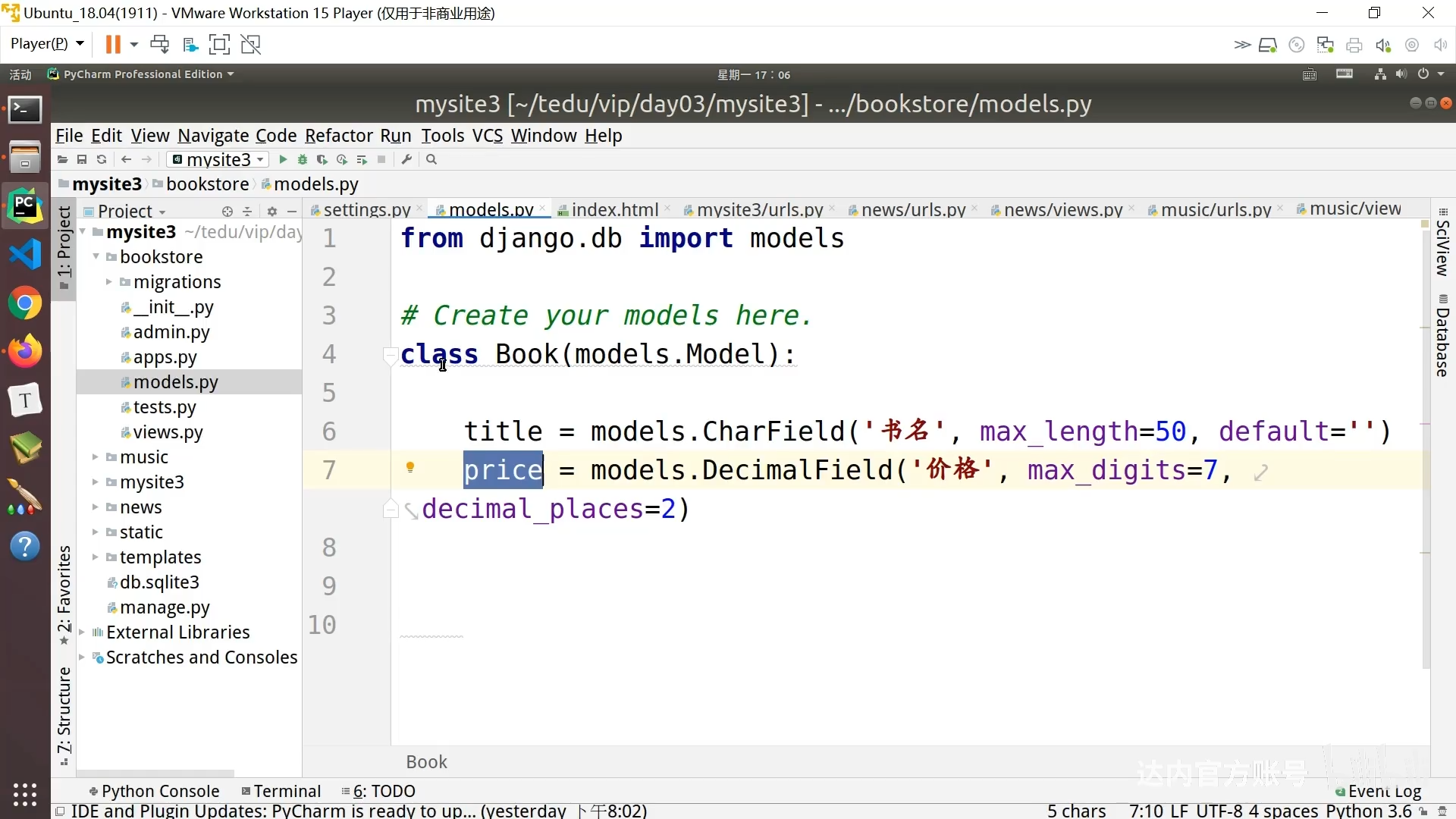
Task: Open views.py in project tree
Action: 168,432
